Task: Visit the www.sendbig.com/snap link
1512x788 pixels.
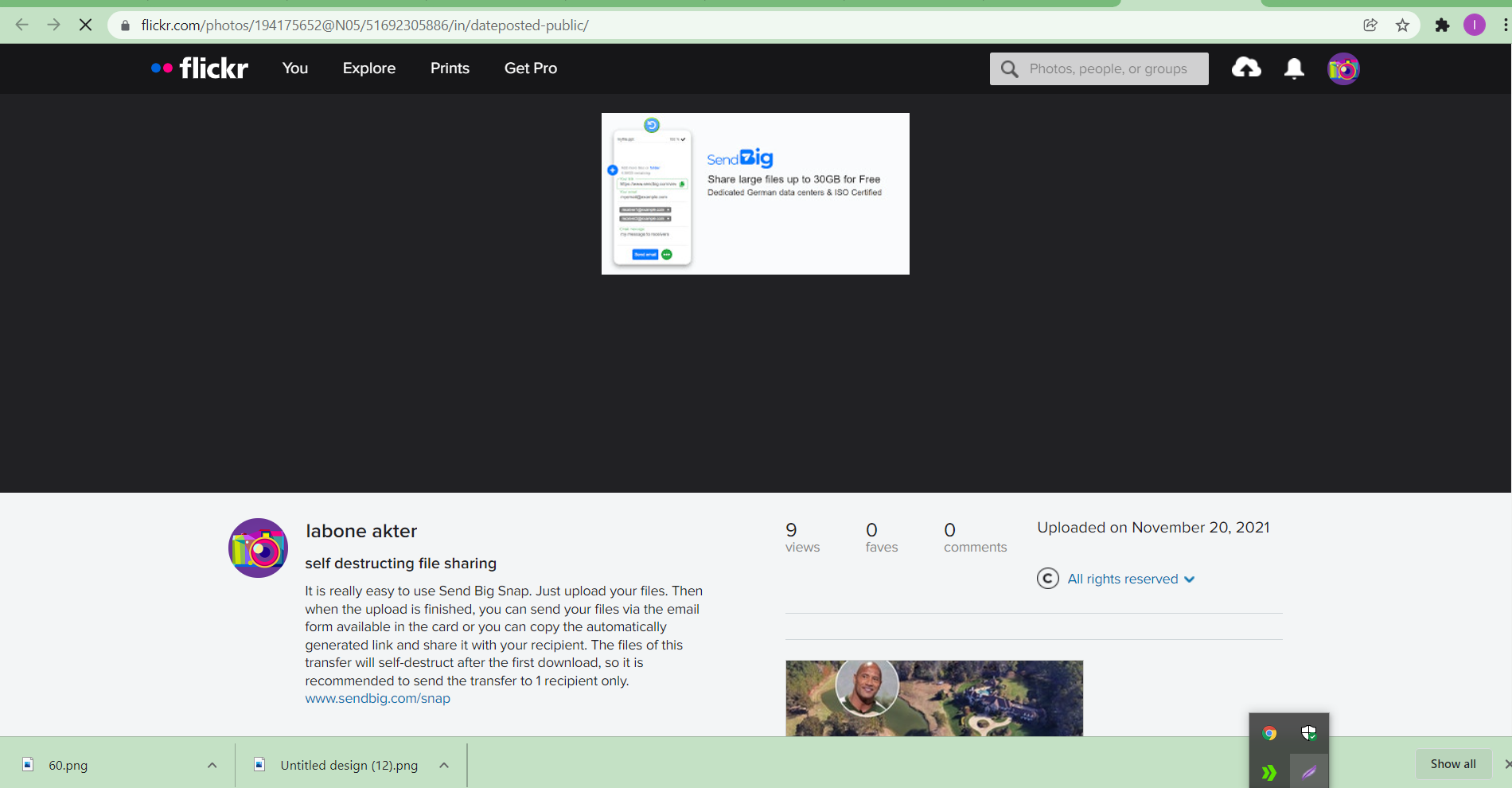Action: [377, 698]
